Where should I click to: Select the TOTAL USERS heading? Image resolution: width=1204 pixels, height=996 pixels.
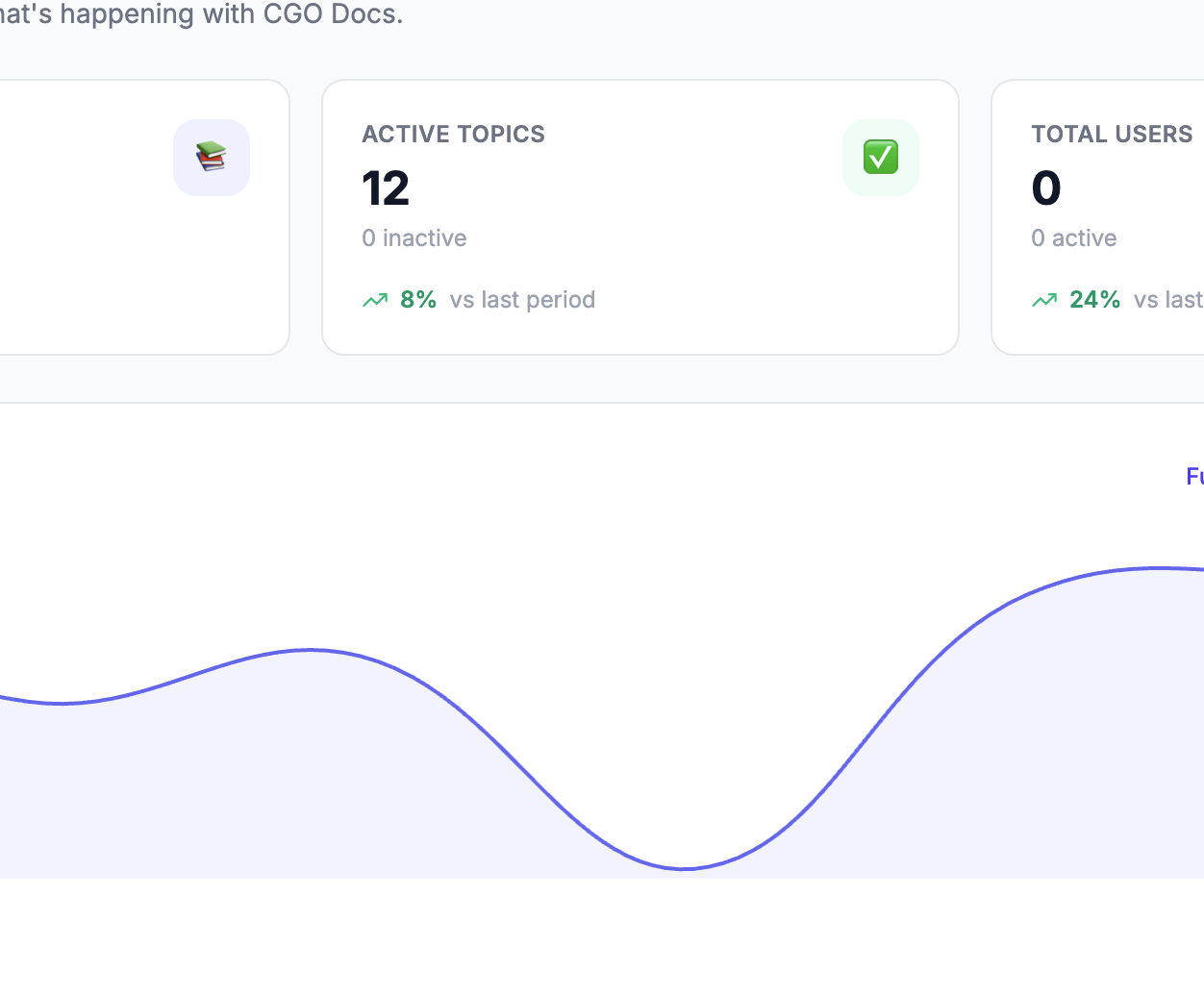click(1112, 134)
